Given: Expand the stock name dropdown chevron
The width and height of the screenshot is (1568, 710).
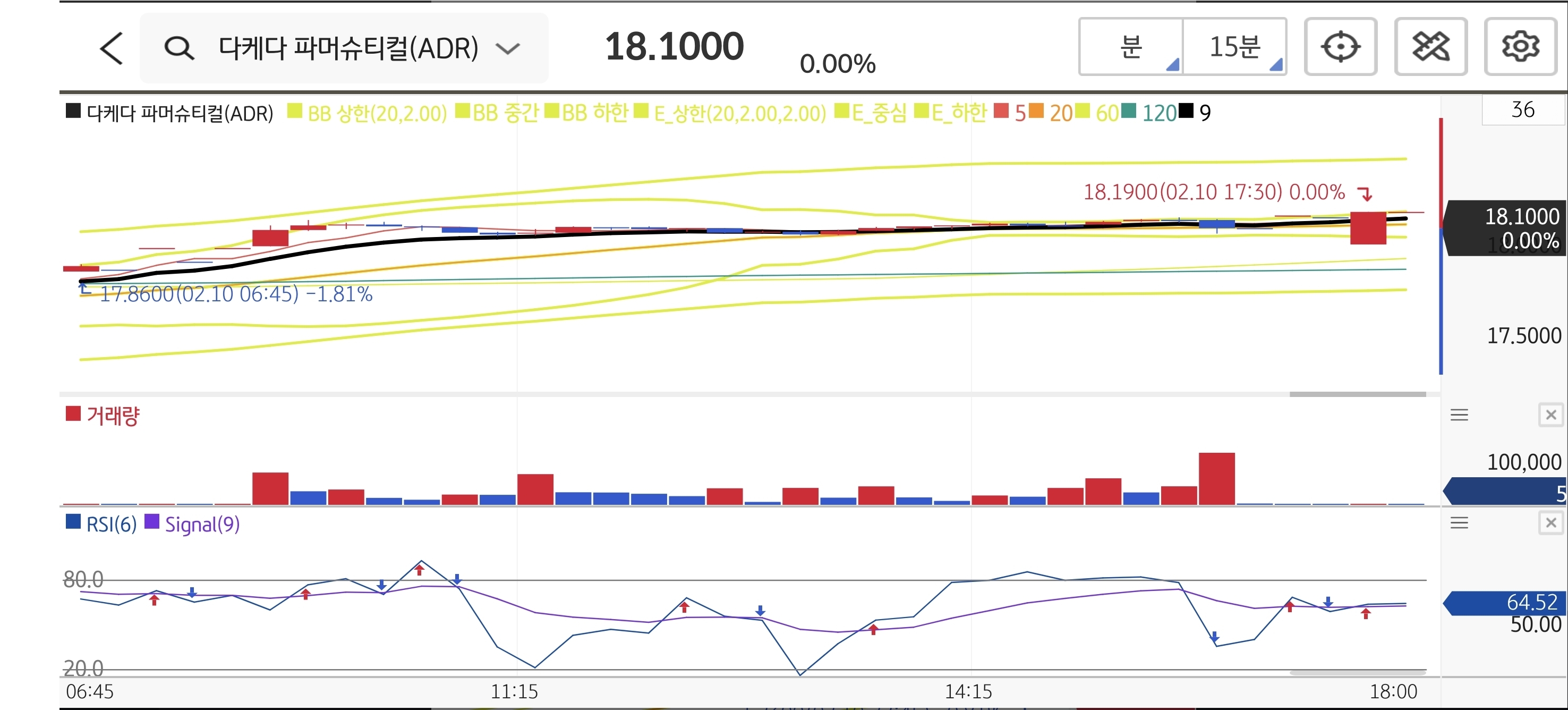Looking at the screenshot, I should click(508, 48).
